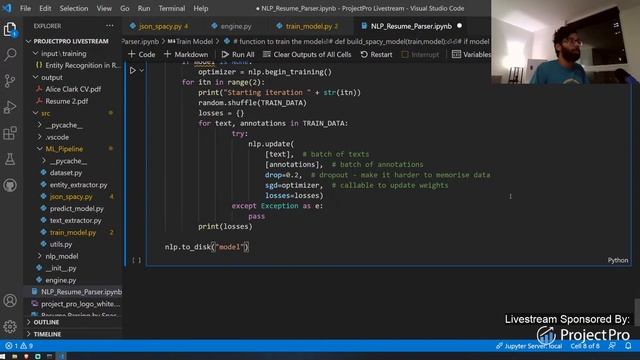Image resolution: width=640 pixels, height=360 pixels.
Task: Open the Help menu
Action: (200, 8)
